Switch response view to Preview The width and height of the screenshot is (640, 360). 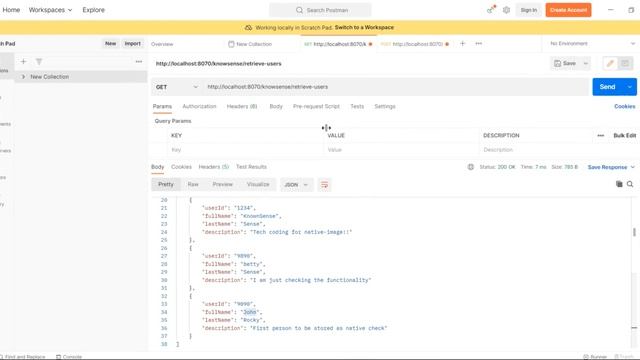click(x=222, y=184)
